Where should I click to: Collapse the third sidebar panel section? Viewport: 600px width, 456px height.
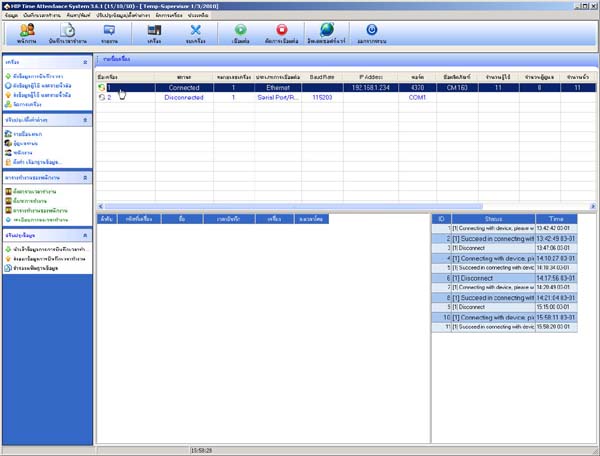tap(88, 176)
